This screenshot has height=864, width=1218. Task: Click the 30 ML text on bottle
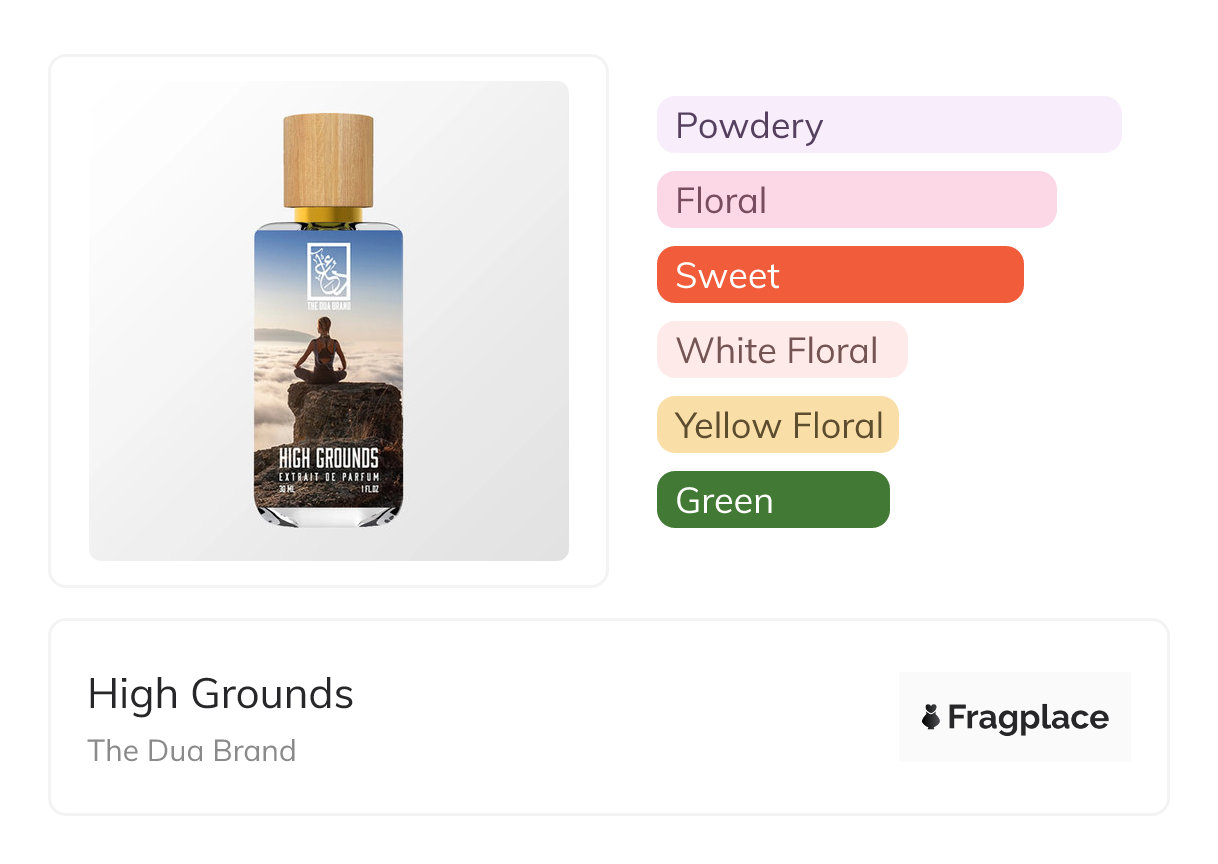(288, 488)
